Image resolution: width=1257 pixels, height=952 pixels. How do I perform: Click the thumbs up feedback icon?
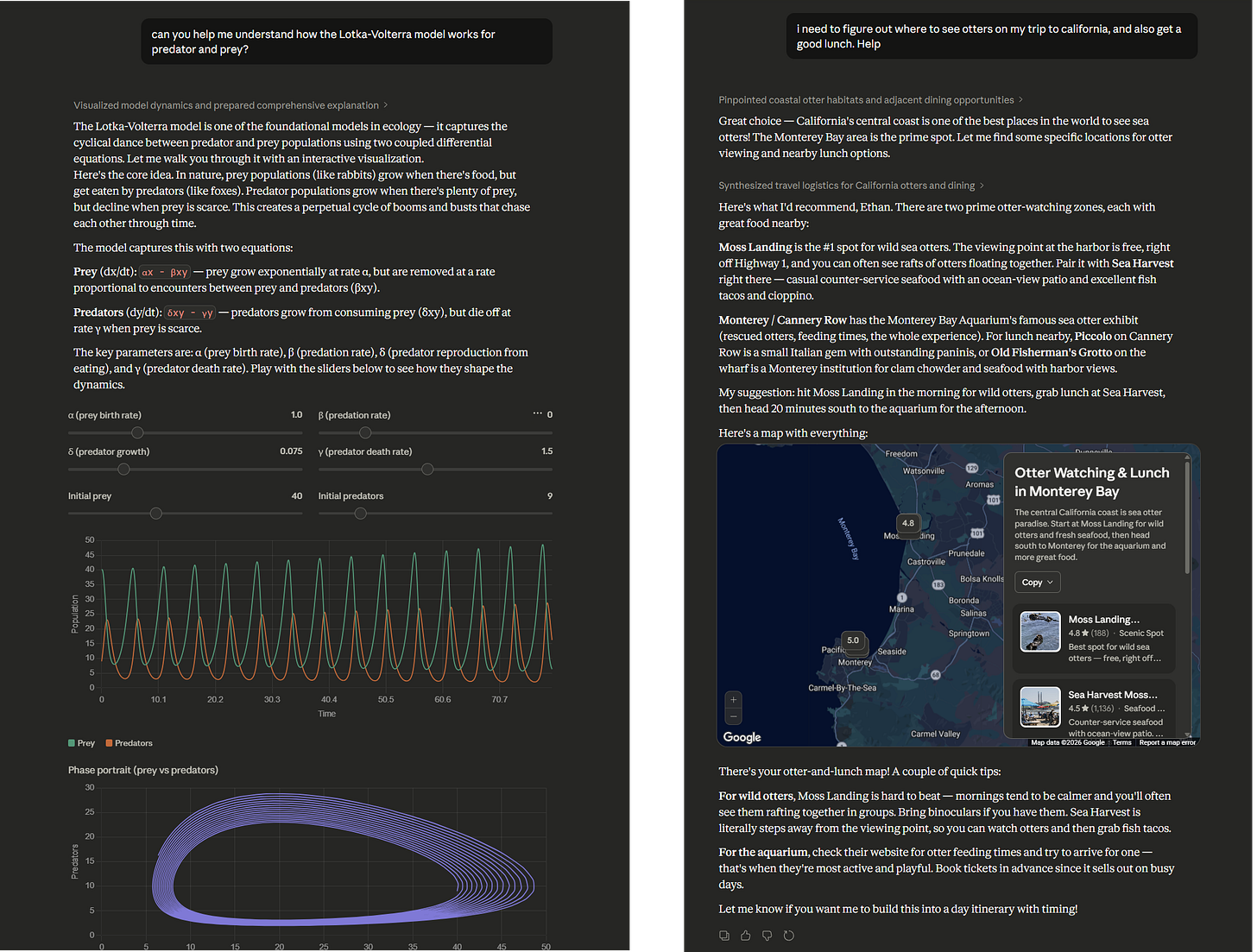click(x=746, y=936)
